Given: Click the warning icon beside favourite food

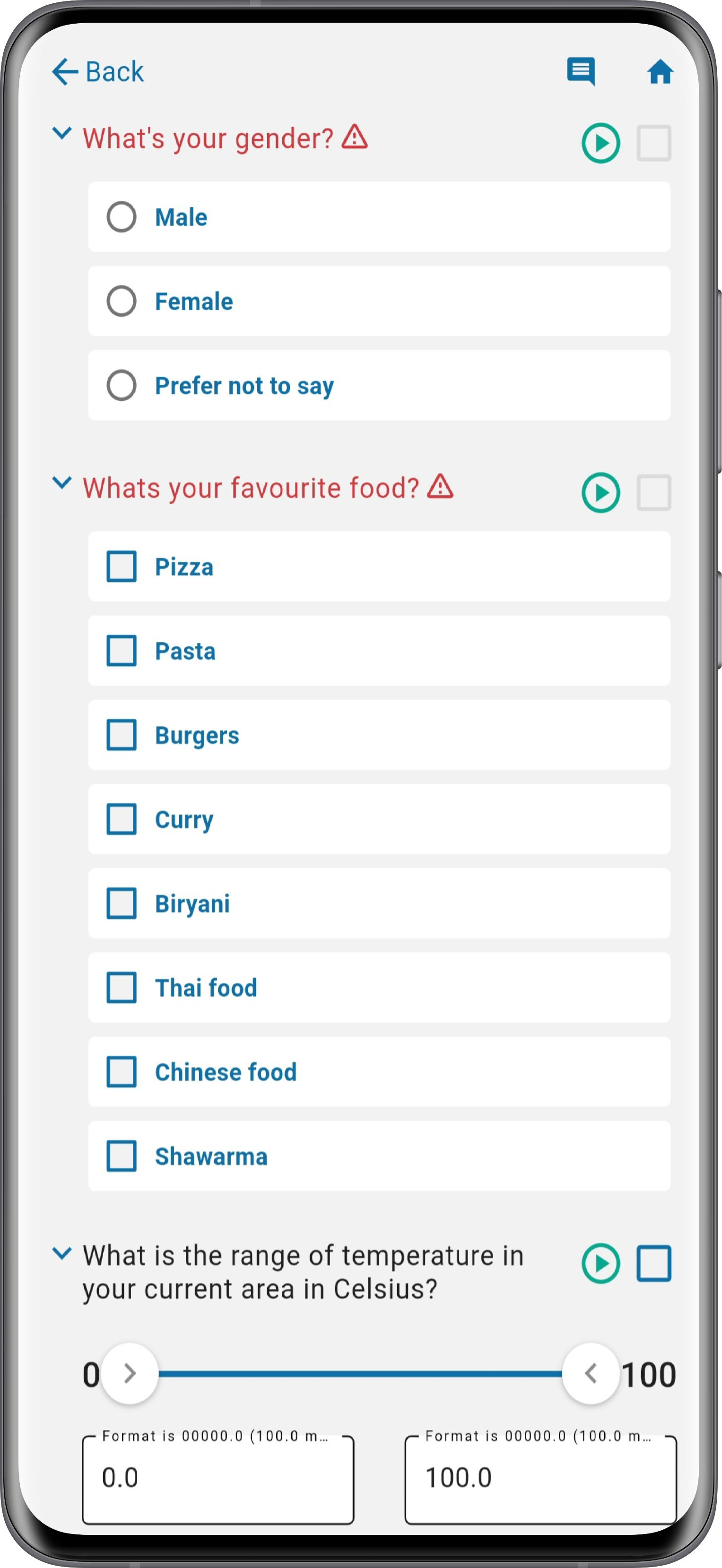Looking at the screenshot, I should [x=440, y=486].
